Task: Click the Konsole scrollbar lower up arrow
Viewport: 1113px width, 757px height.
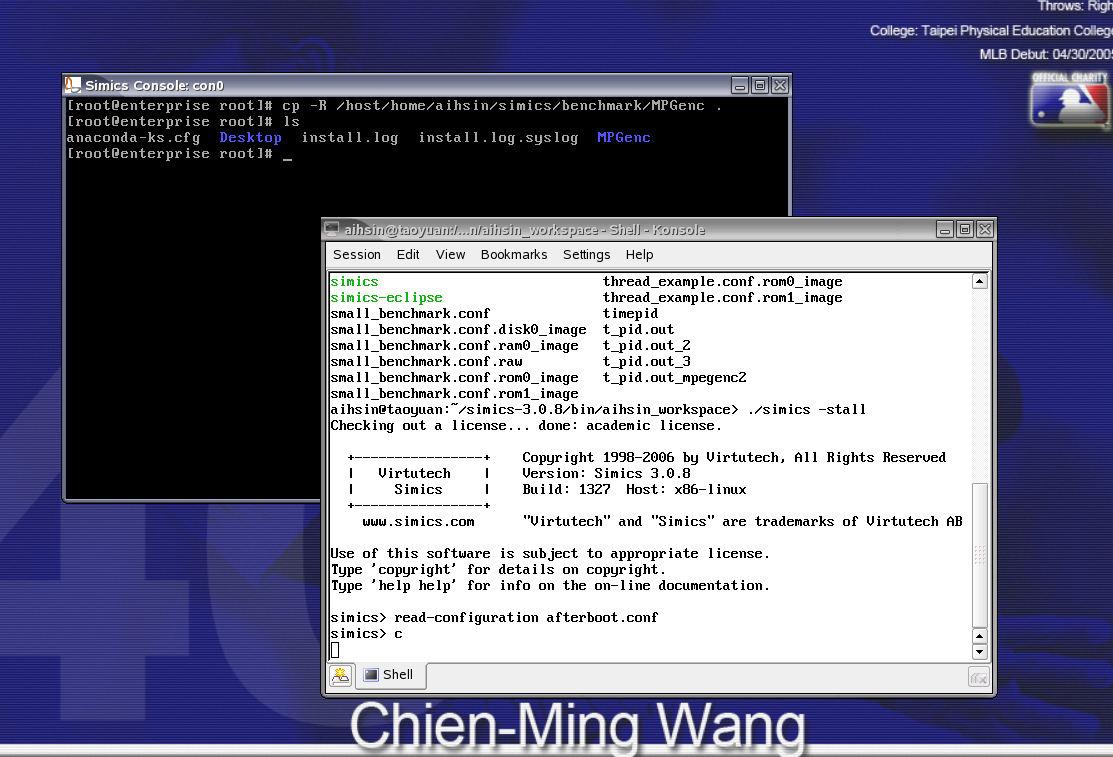Action: (980, 636)
